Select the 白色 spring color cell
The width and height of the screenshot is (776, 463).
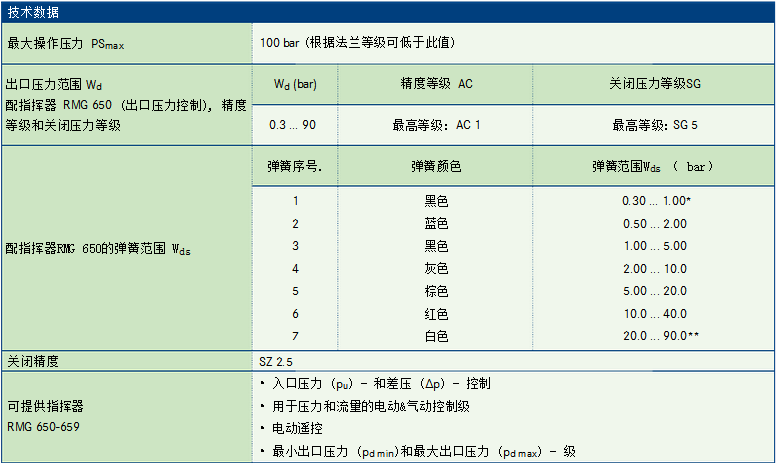436,336
